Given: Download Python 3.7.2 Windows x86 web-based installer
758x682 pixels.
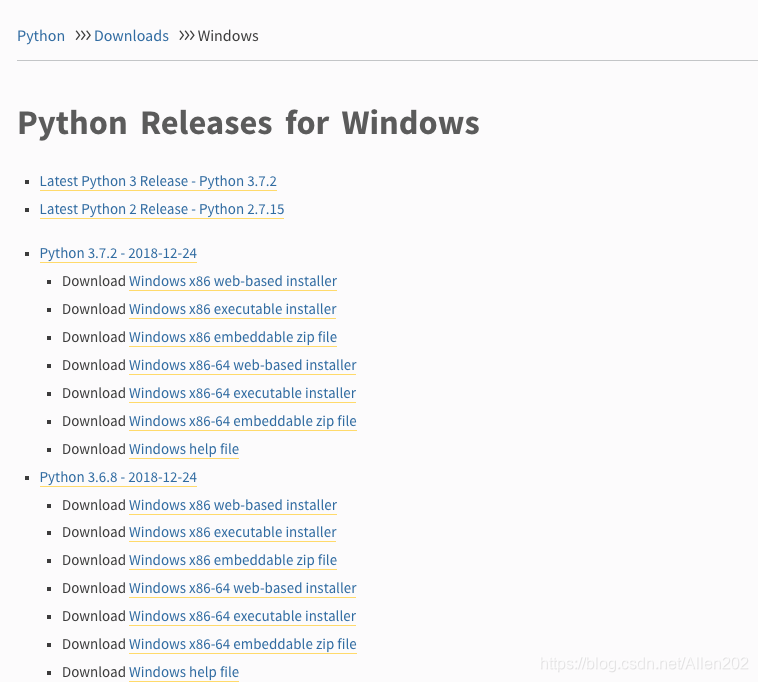Looking at the screenshot, I should [233, 281].
